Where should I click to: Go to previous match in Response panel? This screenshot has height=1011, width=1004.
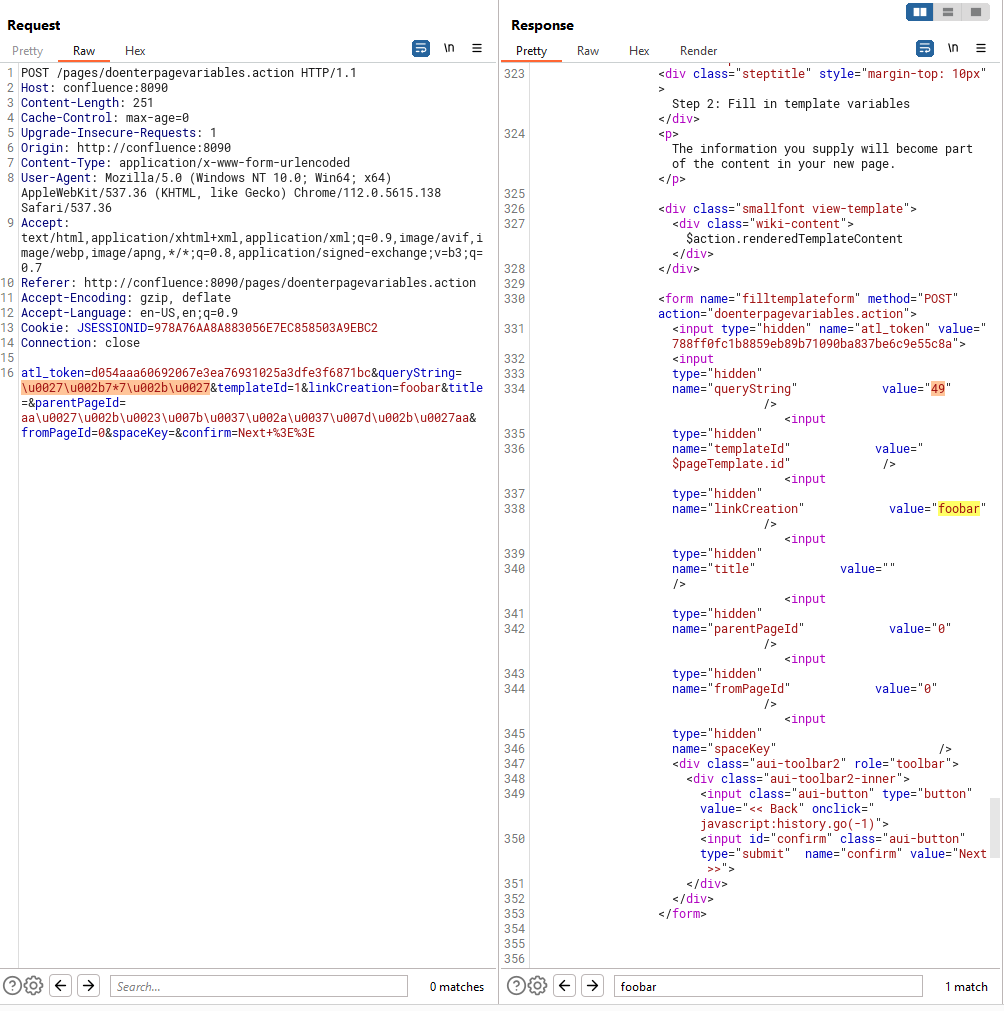565,986
